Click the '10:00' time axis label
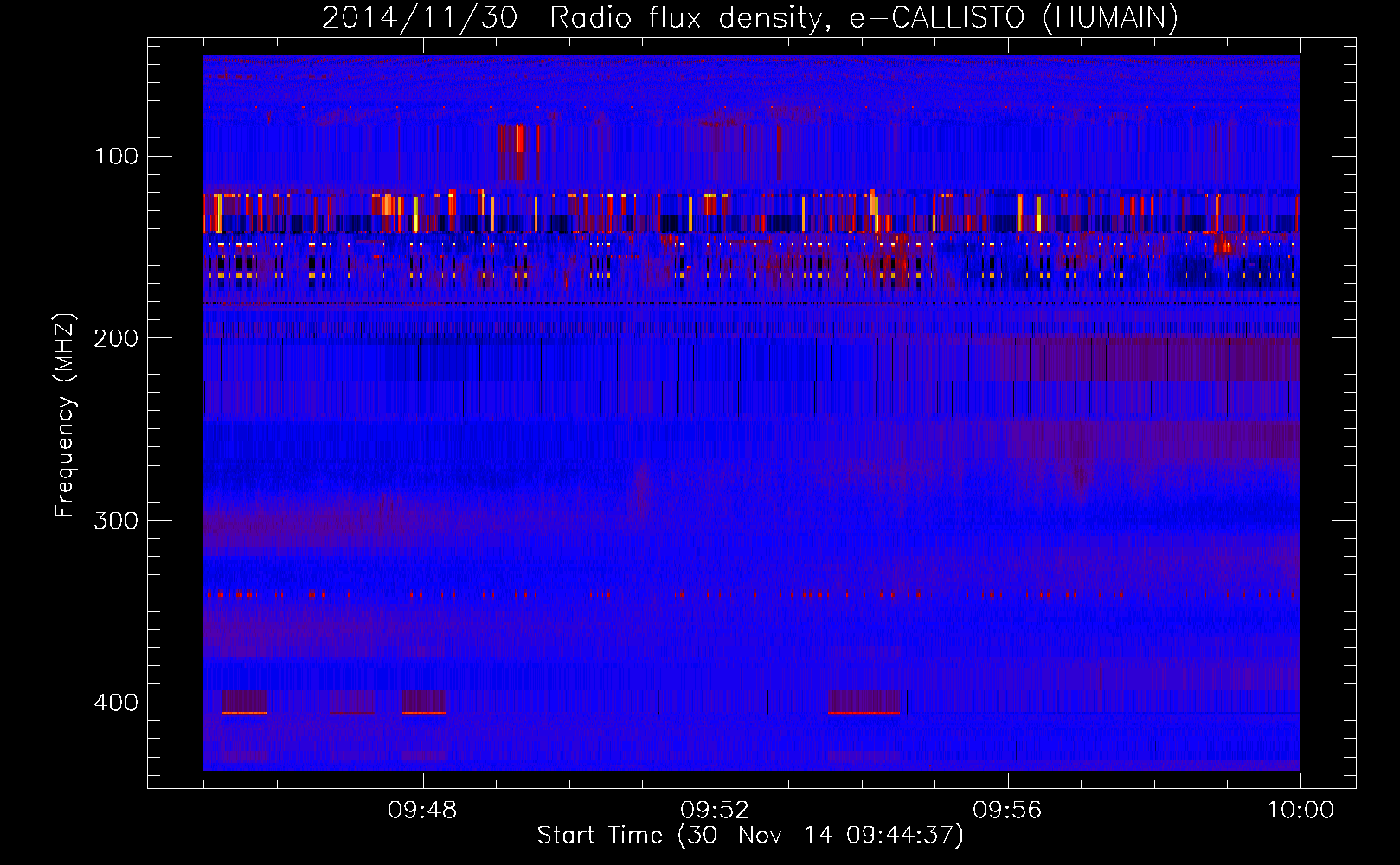Screen dimensions: 1400x865 point(1300,811)
